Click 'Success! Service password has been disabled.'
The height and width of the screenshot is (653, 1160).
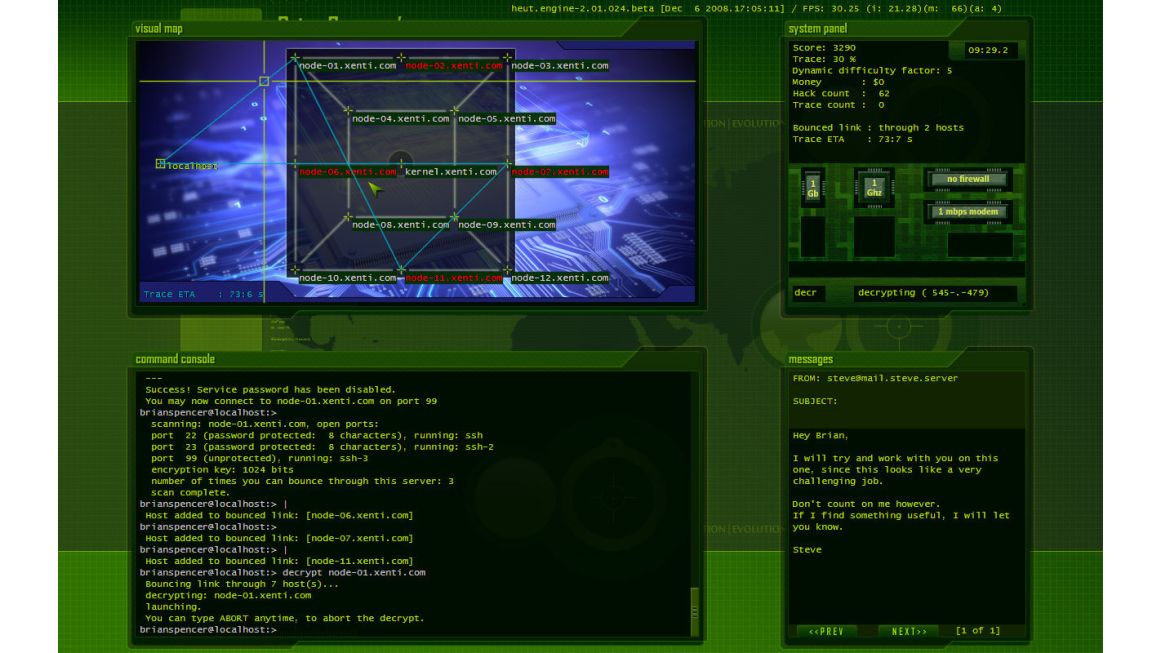pyautogui.click(x=270, y=390)
